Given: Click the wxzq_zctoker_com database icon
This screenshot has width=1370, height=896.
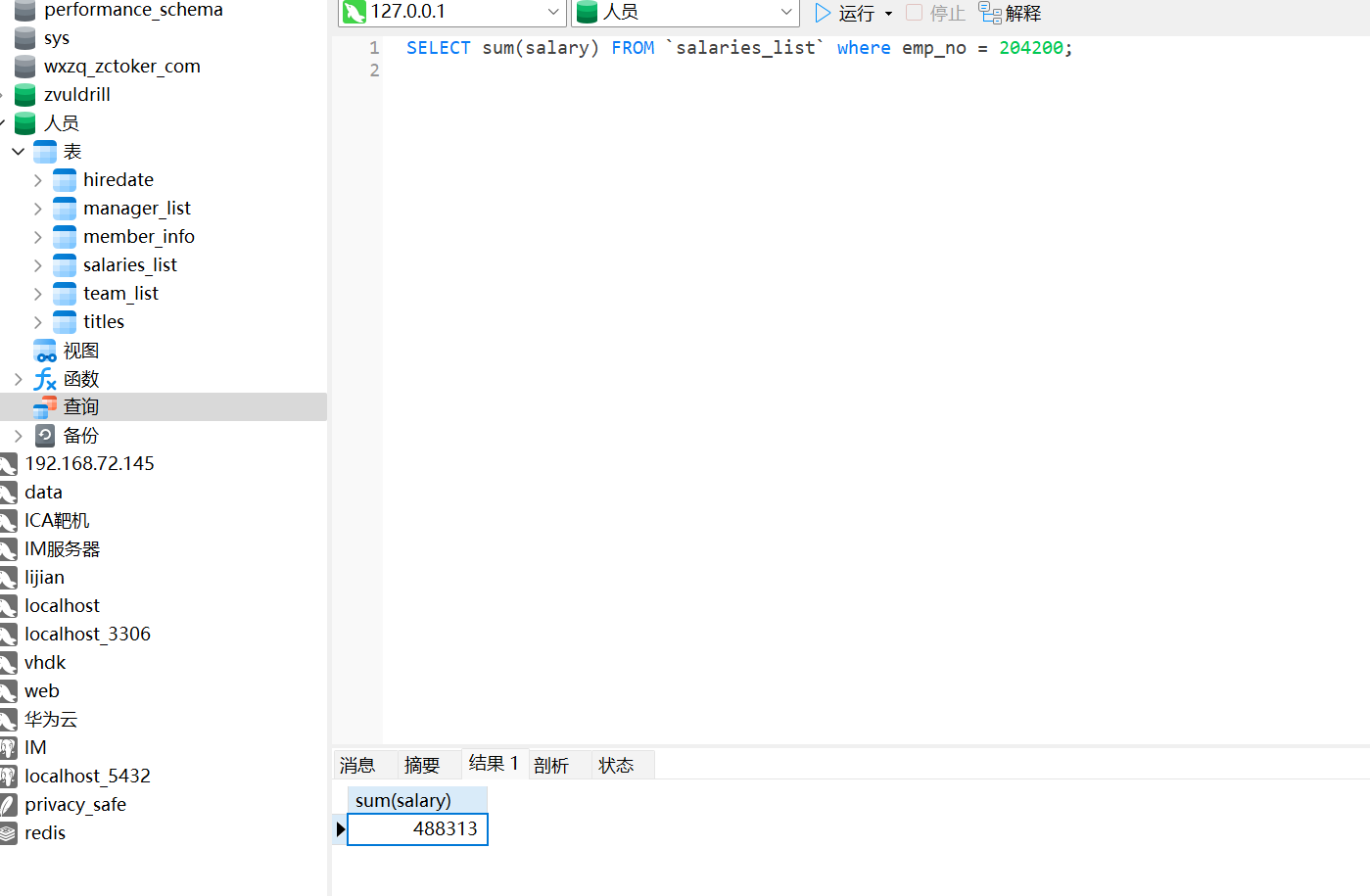Looking at the screenshot, I should [25, 67].
